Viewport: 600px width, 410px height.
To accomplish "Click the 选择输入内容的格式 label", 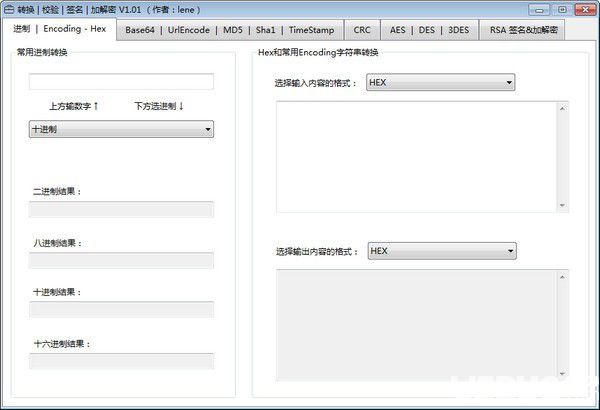I will click(315, 83).
